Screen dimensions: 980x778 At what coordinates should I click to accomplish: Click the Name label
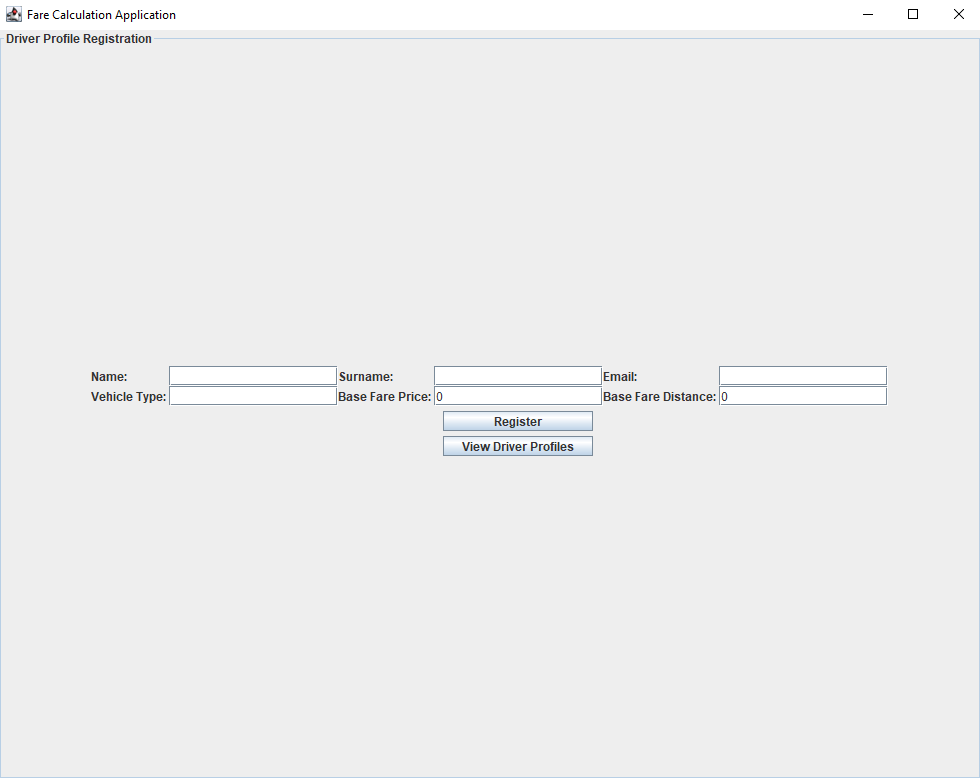tap(107, 376)
